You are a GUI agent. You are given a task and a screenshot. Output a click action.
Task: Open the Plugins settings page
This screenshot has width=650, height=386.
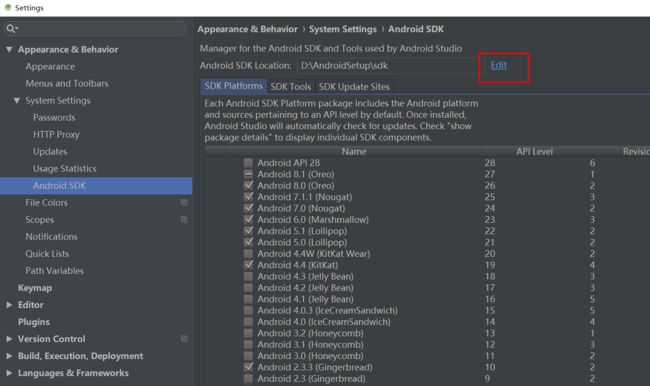[34, 322]
